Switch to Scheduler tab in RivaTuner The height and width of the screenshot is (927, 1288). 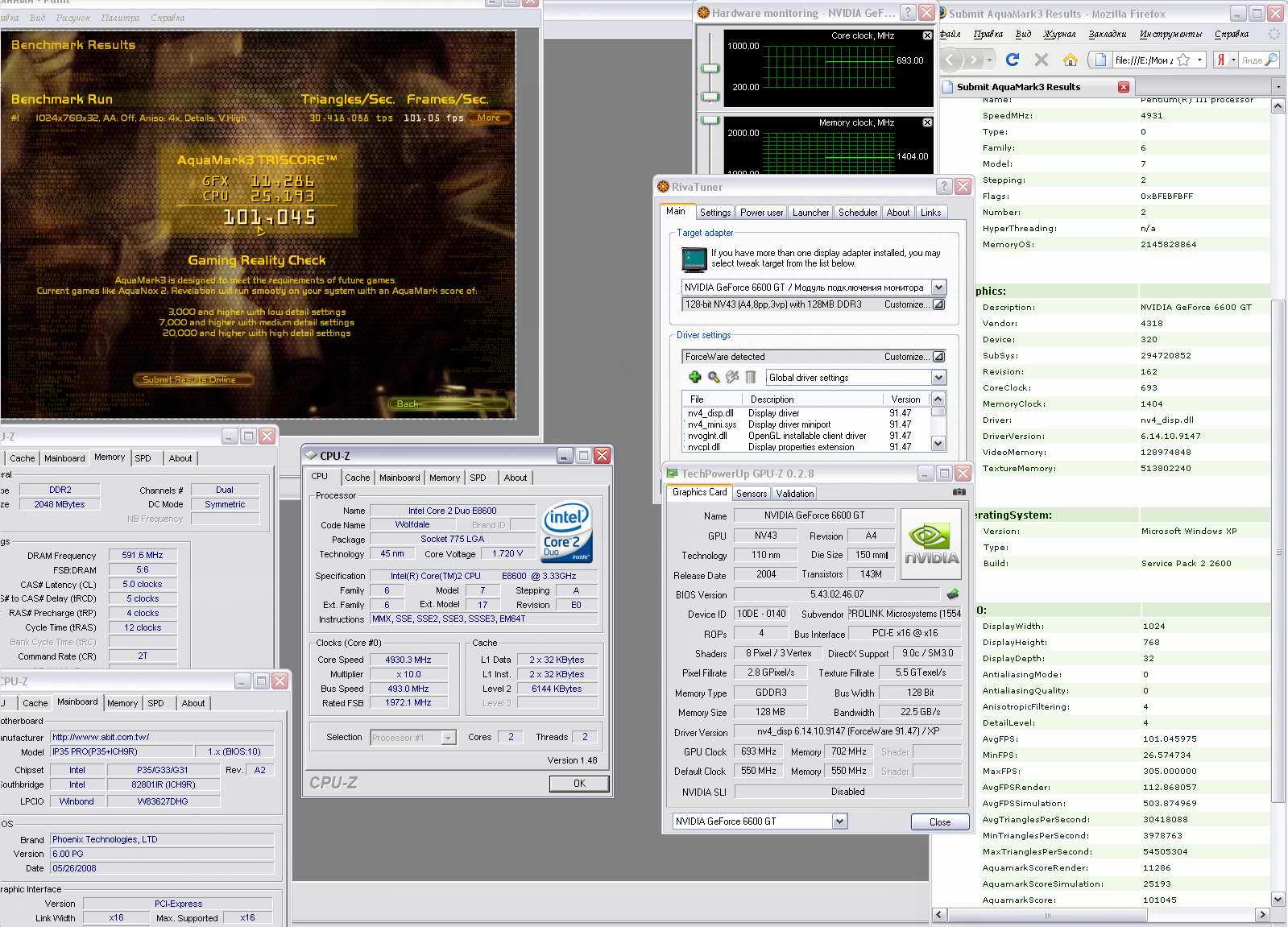tap(858, 213)
